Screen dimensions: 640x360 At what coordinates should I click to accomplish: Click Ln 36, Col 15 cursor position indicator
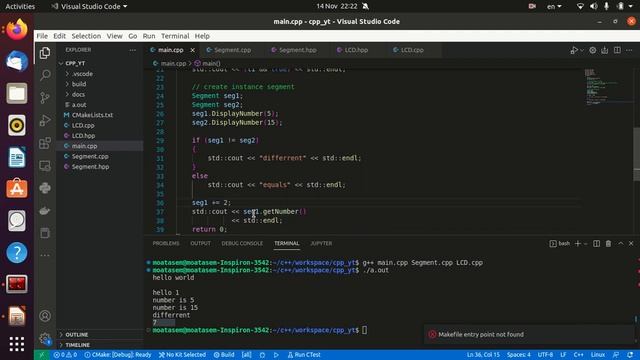(483, 355)
